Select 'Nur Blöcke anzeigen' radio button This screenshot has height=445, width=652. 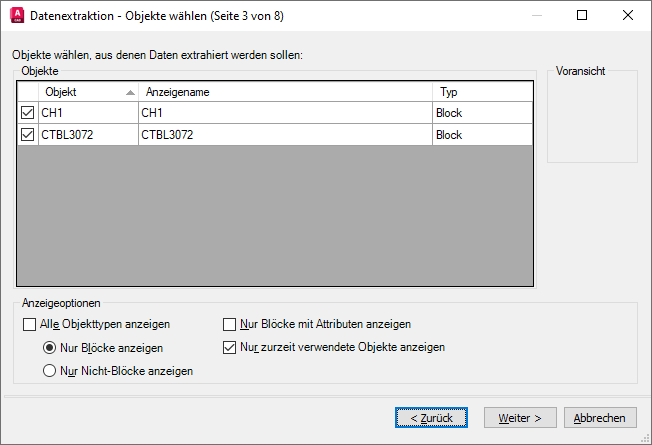point(49,348)
